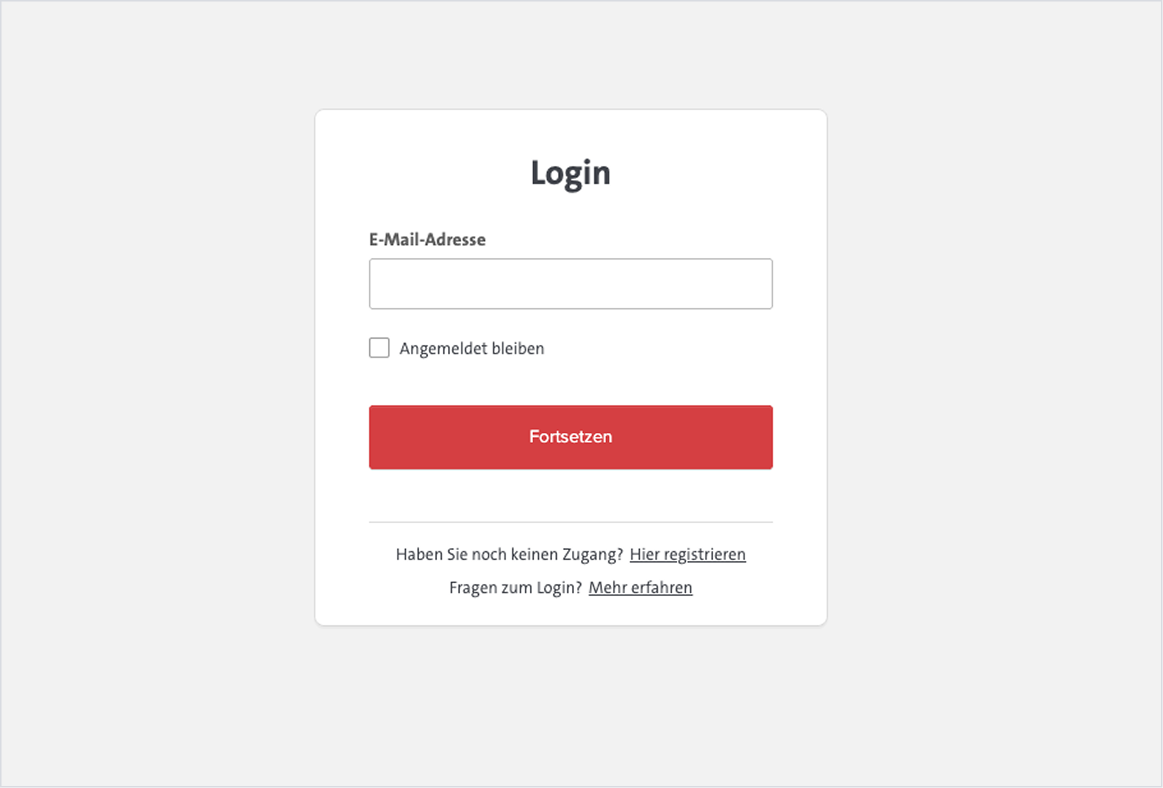Tick the stay logged in box
This screenshot has width=1163, height=788.
tap(379, 348)
